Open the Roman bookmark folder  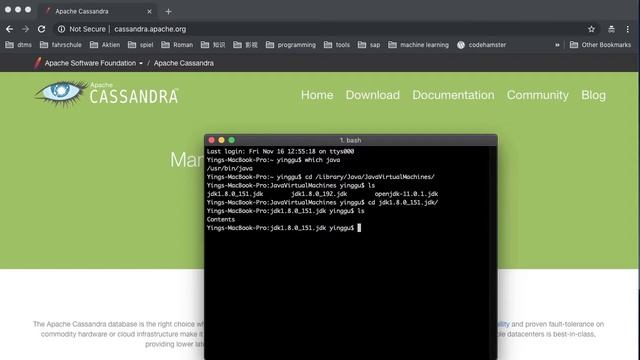(177, 45)
